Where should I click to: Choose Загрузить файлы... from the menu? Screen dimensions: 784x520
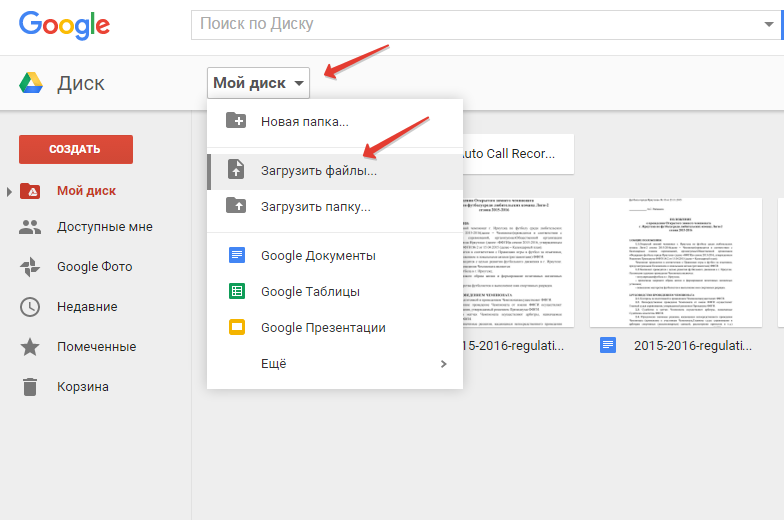click(x=335, y=171)
